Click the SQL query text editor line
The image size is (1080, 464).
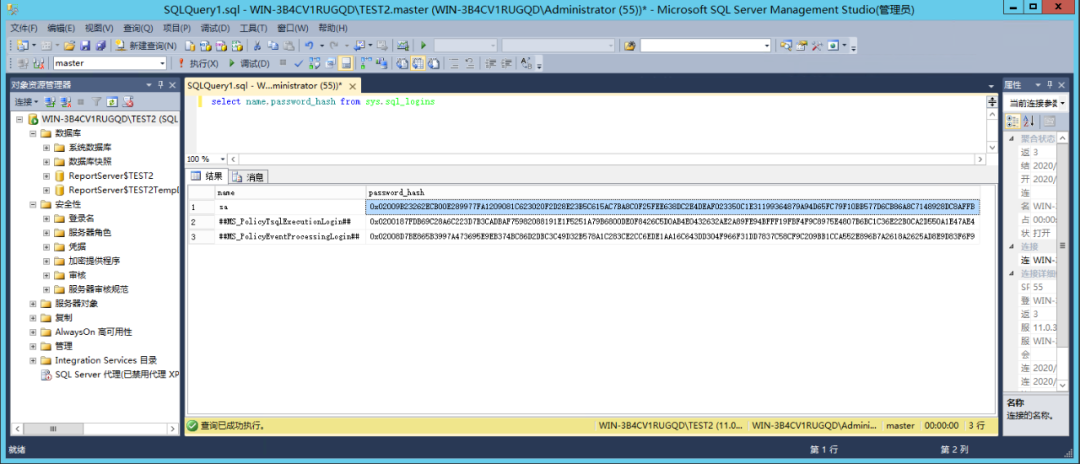pos(323,102)
